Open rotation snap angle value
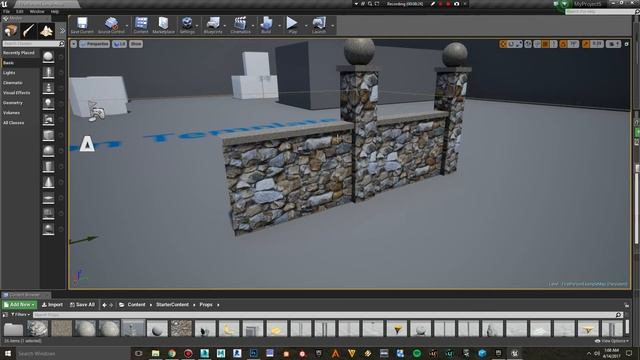 pyautogui.click(x=573, y=44)
